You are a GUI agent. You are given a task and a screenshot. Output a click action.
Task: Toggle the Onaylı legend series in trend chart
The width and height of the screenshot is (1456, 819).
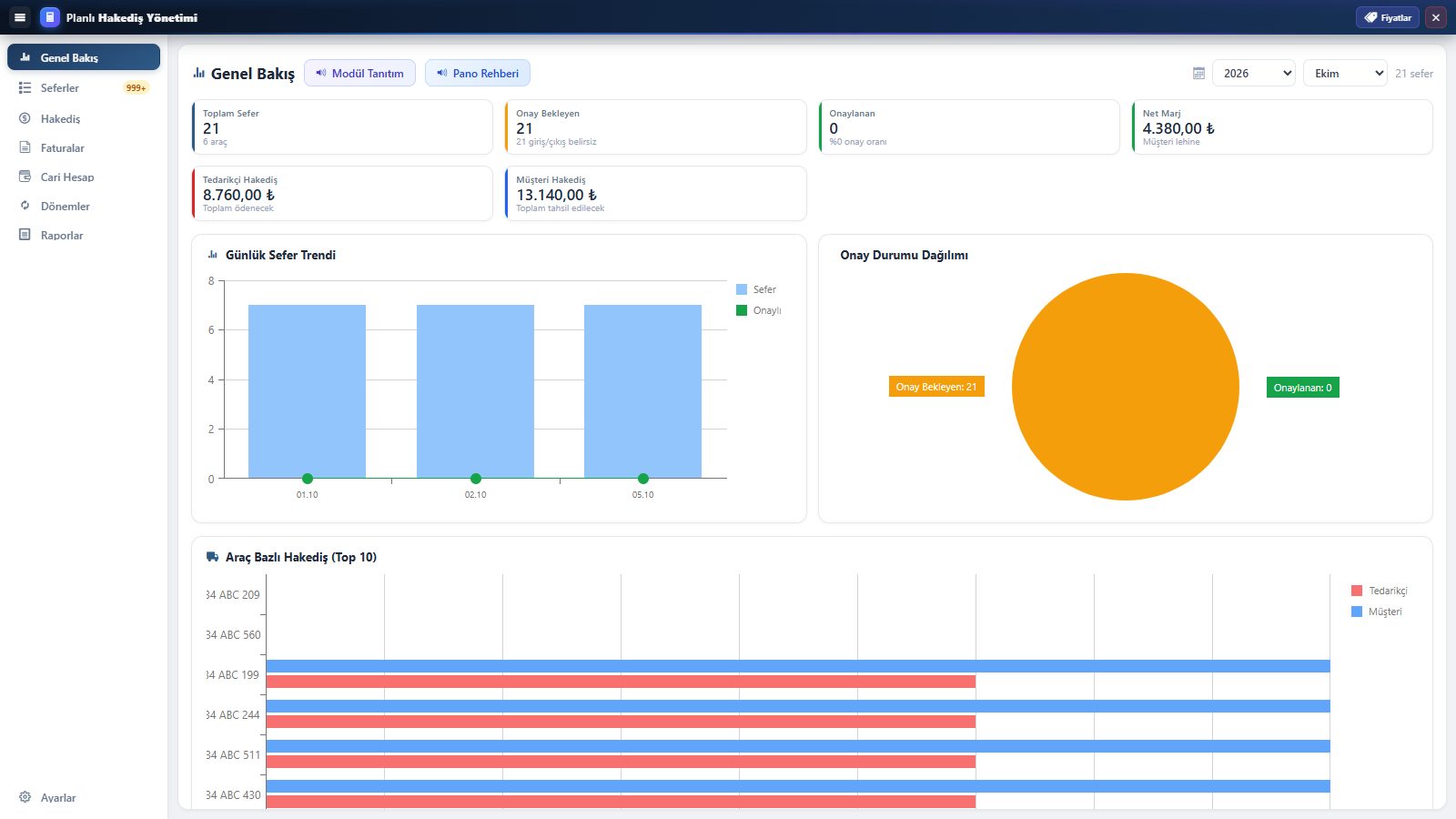(x=759, y=310)
